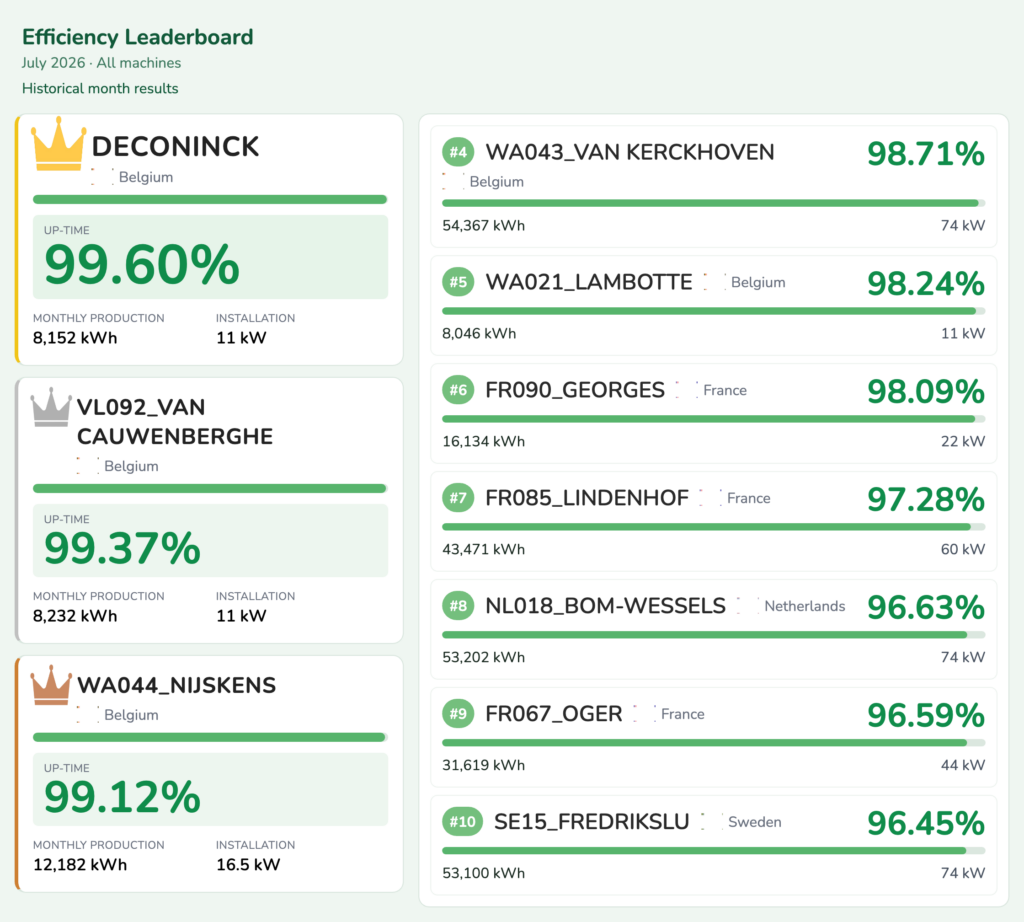Click the 98.24% efficiency score

coord(925,283)
